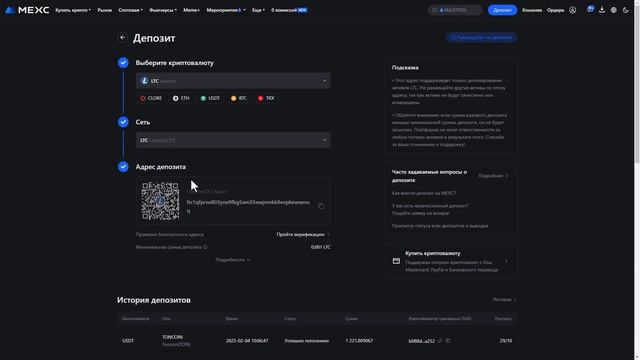Click the deposit status cell in history row
This screenshot has height=360, width=640.
coord(307,340)
